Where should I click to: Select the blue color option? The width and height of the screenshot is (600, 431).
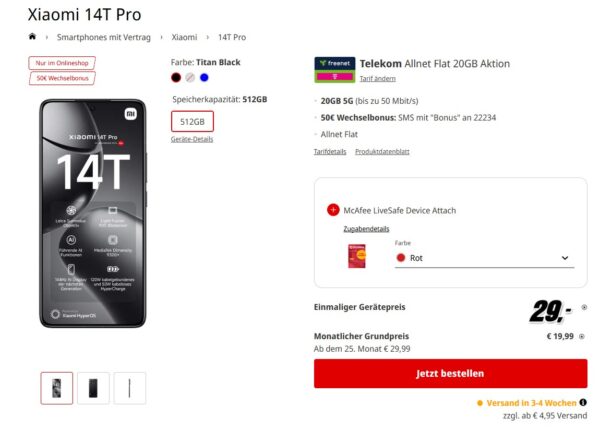(x=204, y=77)
